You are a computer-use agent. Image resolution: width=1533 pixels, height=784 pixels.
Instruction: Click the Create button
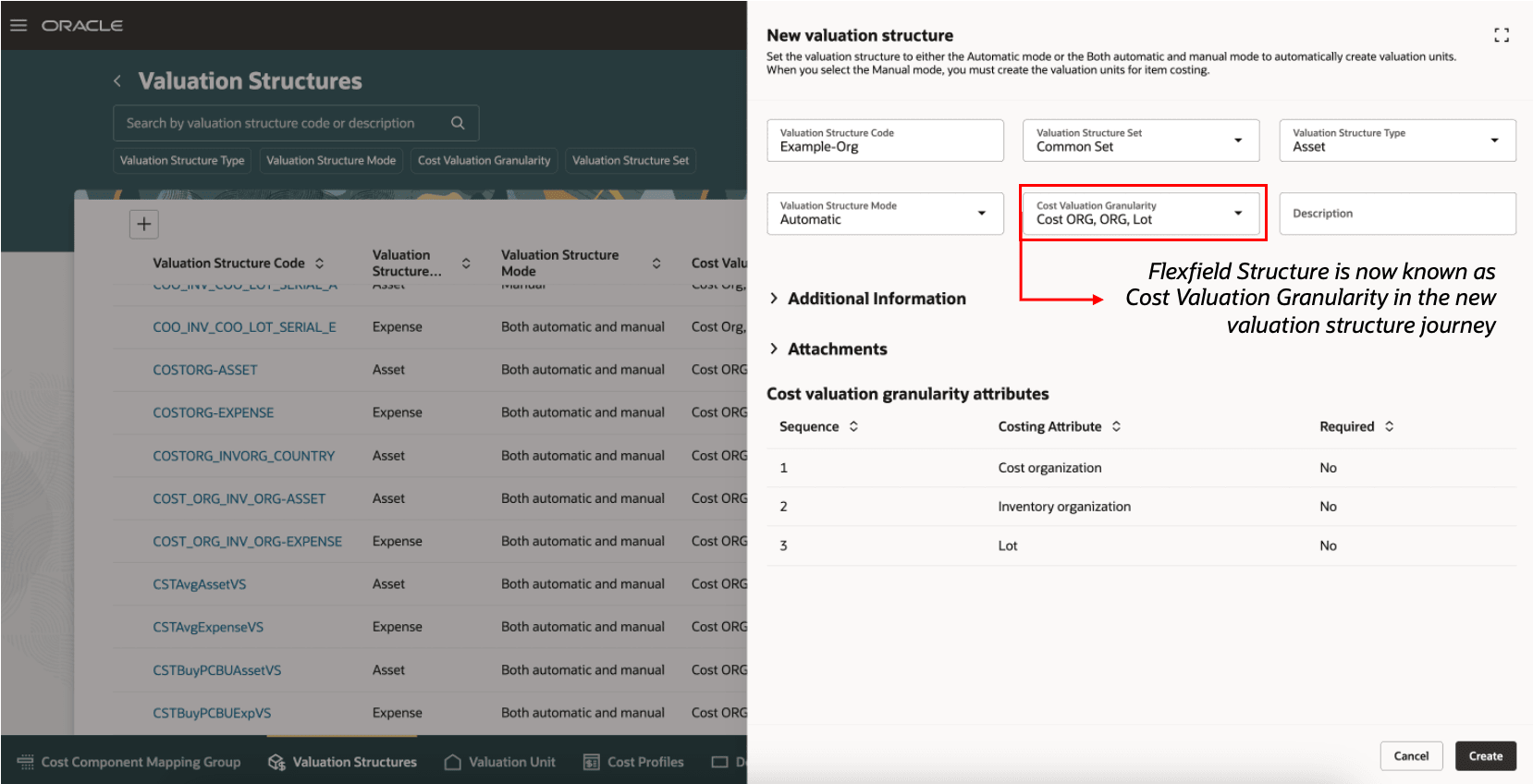[1486, 756]
